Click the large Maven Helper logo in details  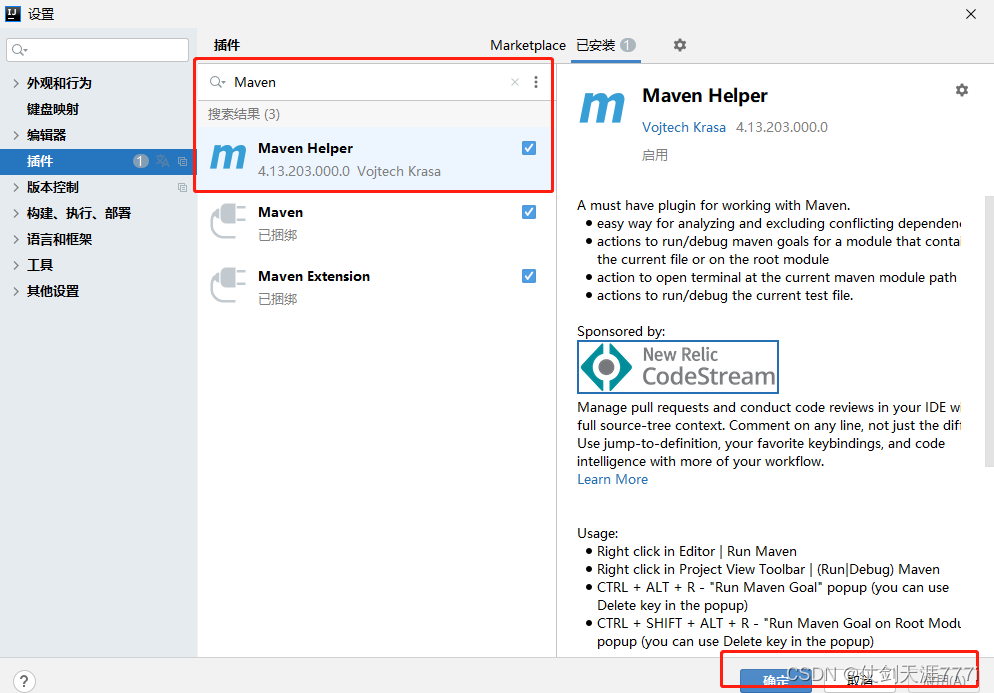602,107
